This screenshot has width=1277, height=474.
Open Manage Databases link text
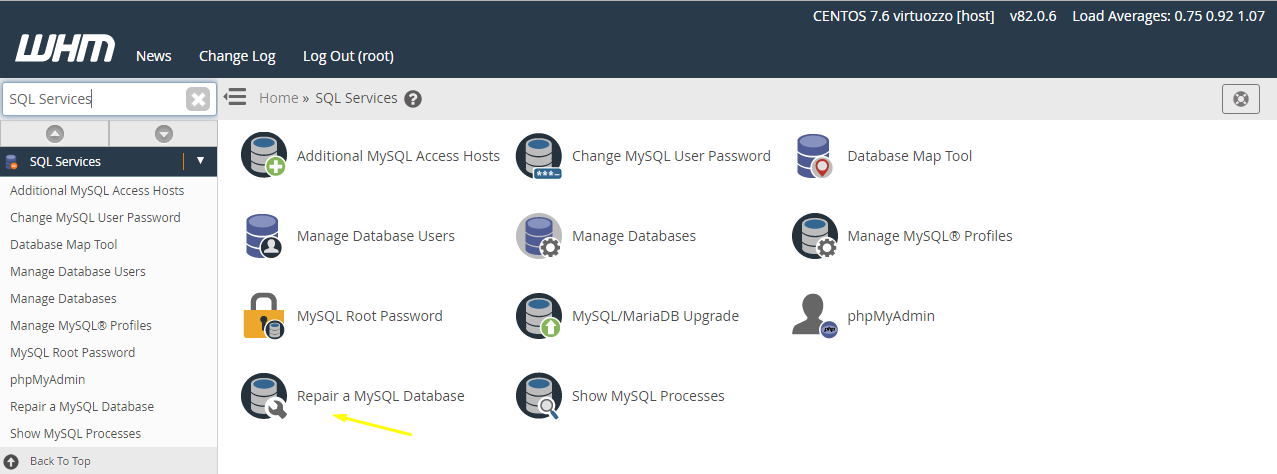pos(634,236)
